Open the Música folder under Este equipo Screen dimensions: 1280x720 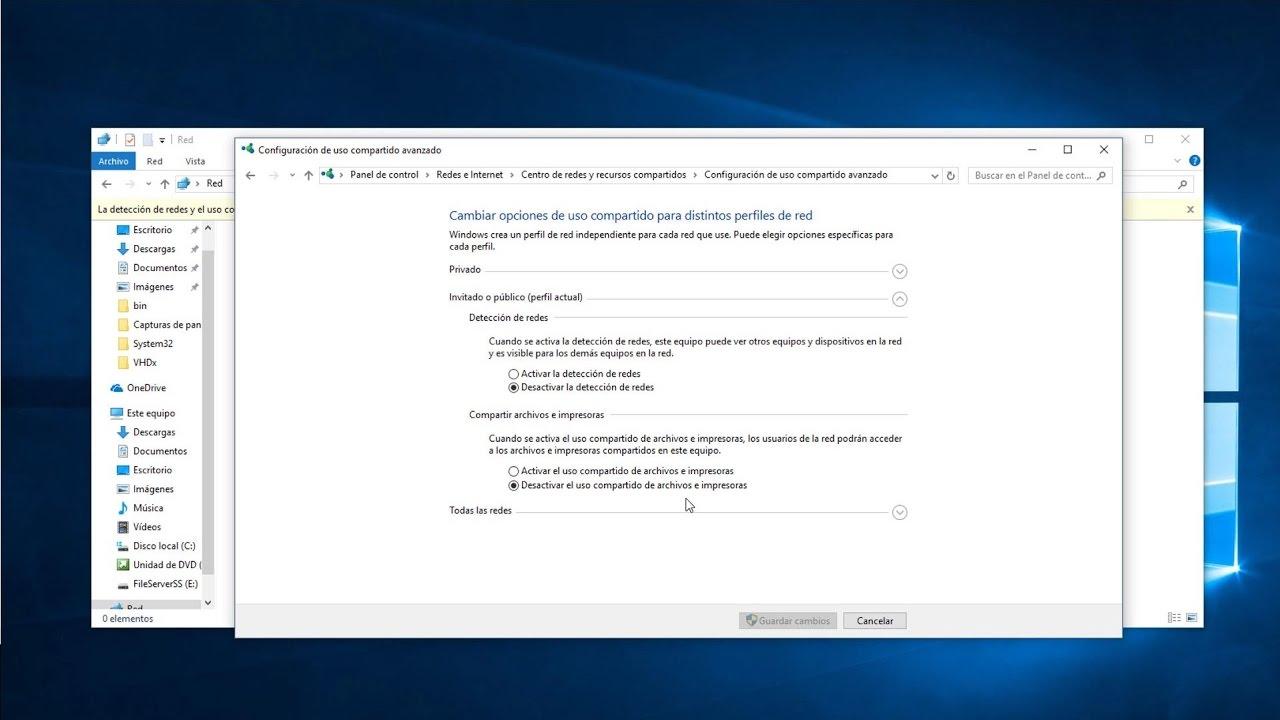click(x=148, y=508)
